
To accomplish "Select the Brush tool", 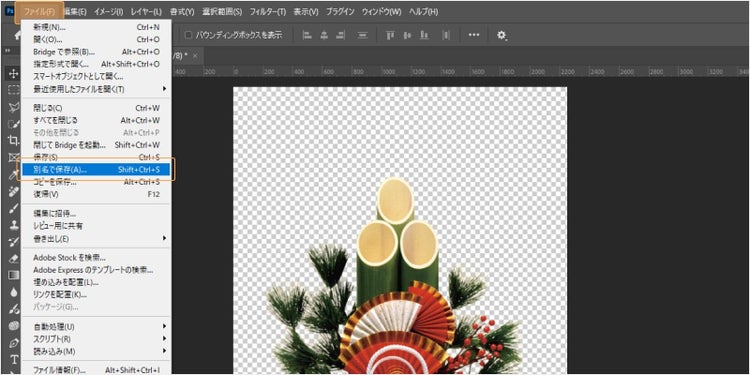I will coord(13,208).
